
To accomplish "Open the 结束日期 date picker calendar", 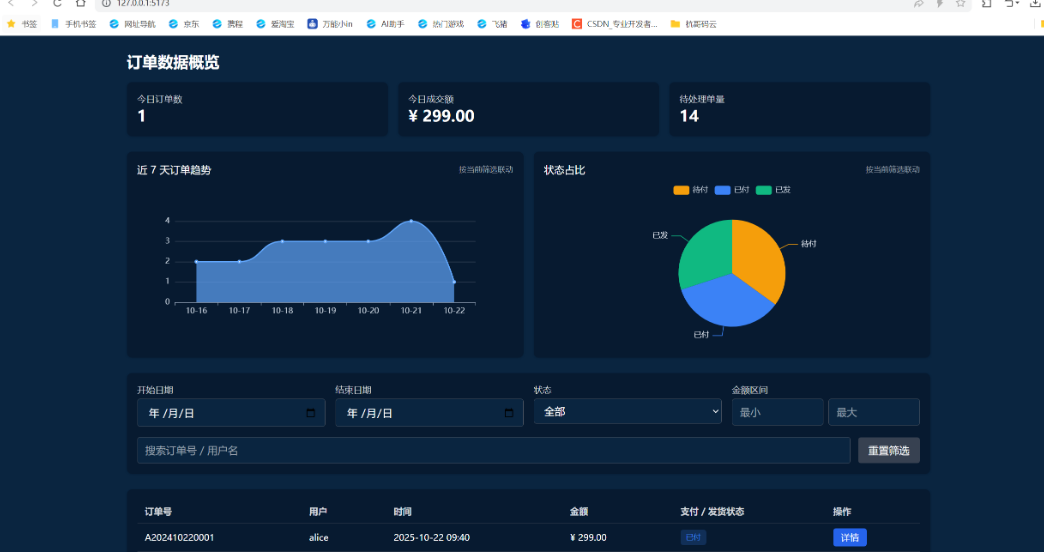I will [x=509, y=413].
